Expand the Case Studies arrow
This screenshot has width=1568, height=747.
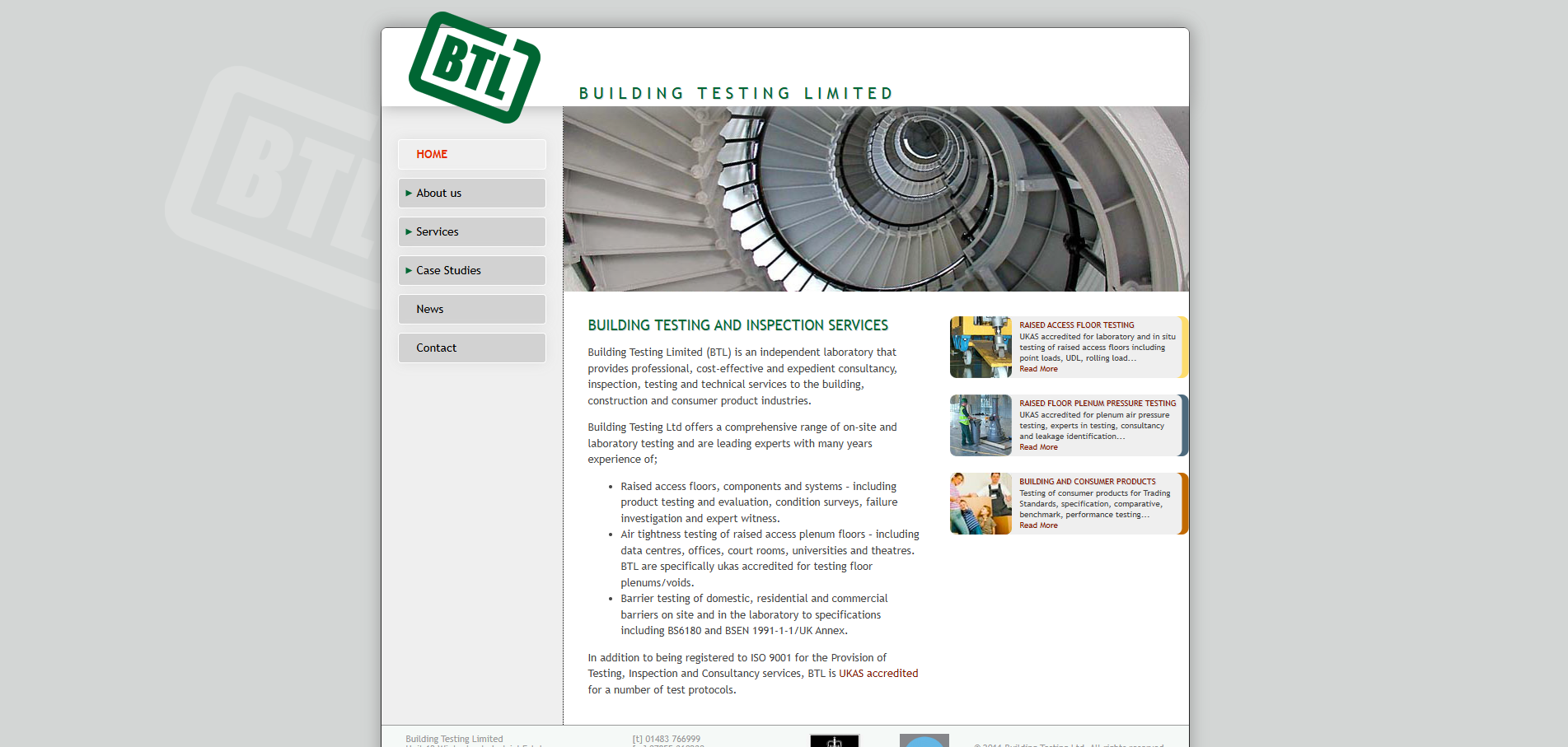coord(409,270)
